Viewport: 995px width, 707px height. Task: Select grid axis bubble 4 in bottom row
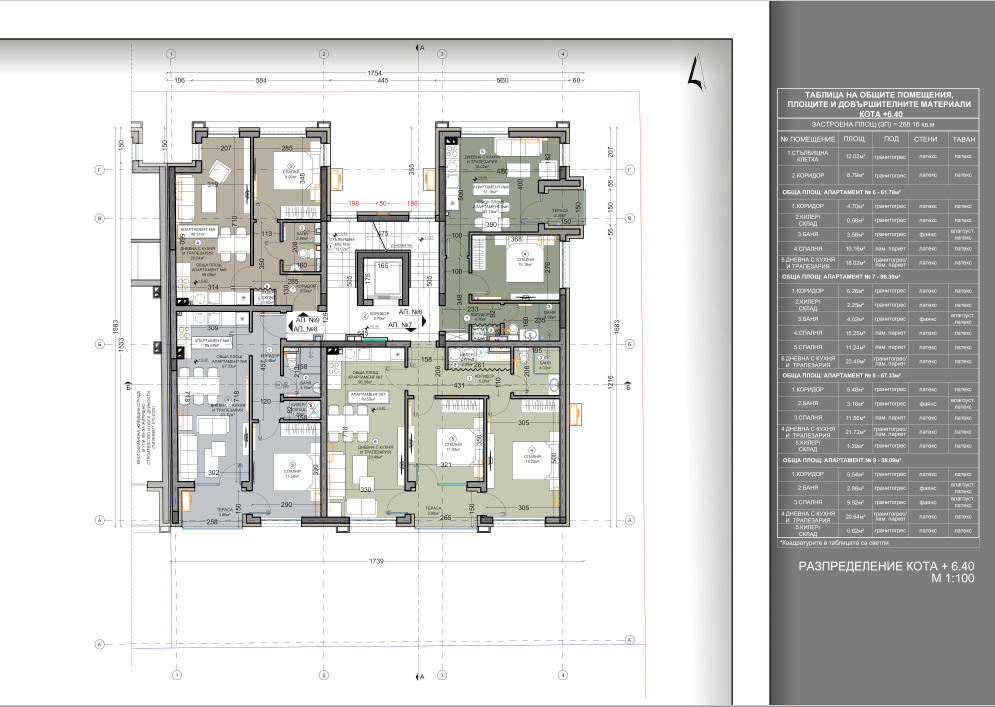563,673
